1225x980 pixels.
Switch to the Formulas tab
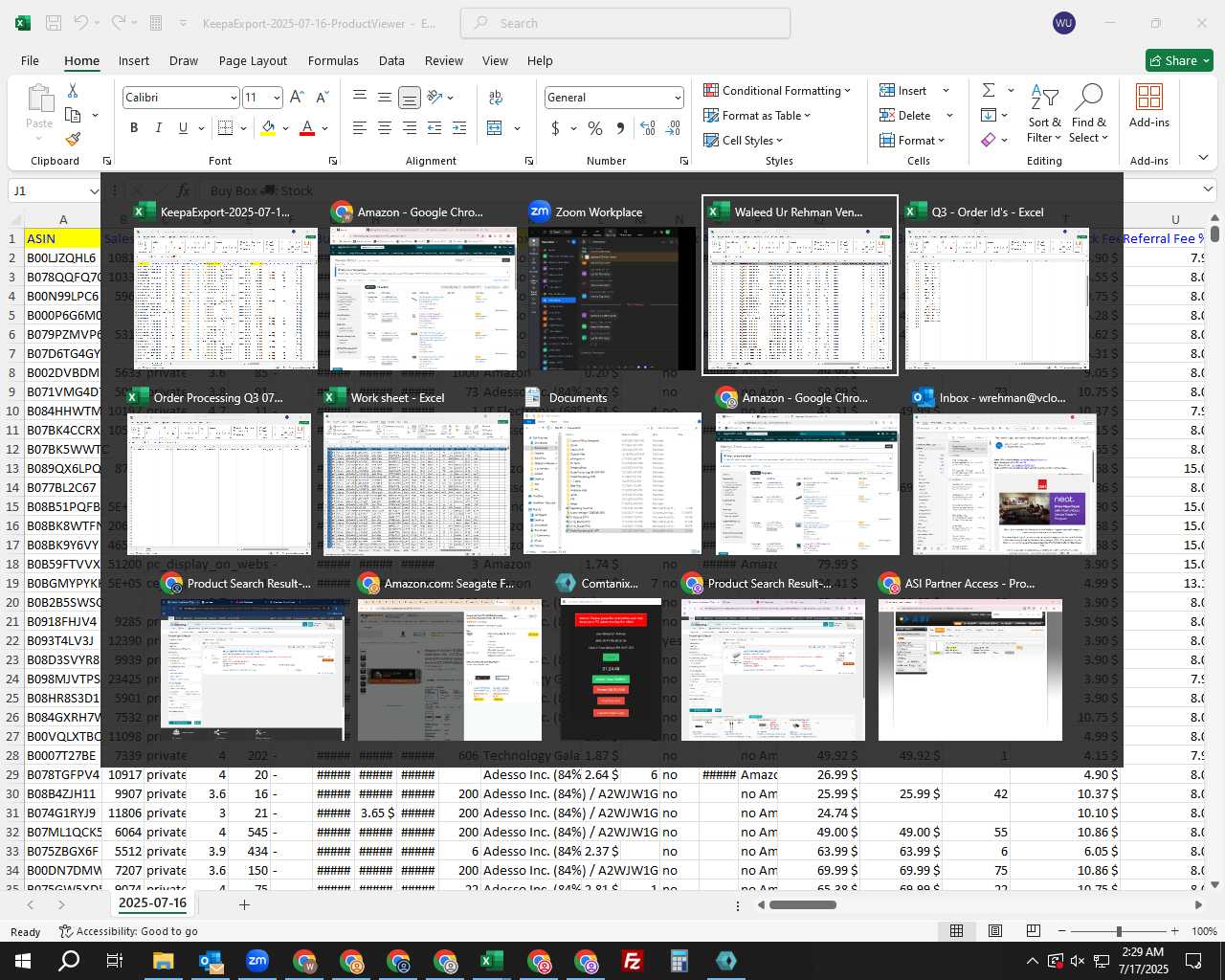pyautogui.click(x=333, y=60)
